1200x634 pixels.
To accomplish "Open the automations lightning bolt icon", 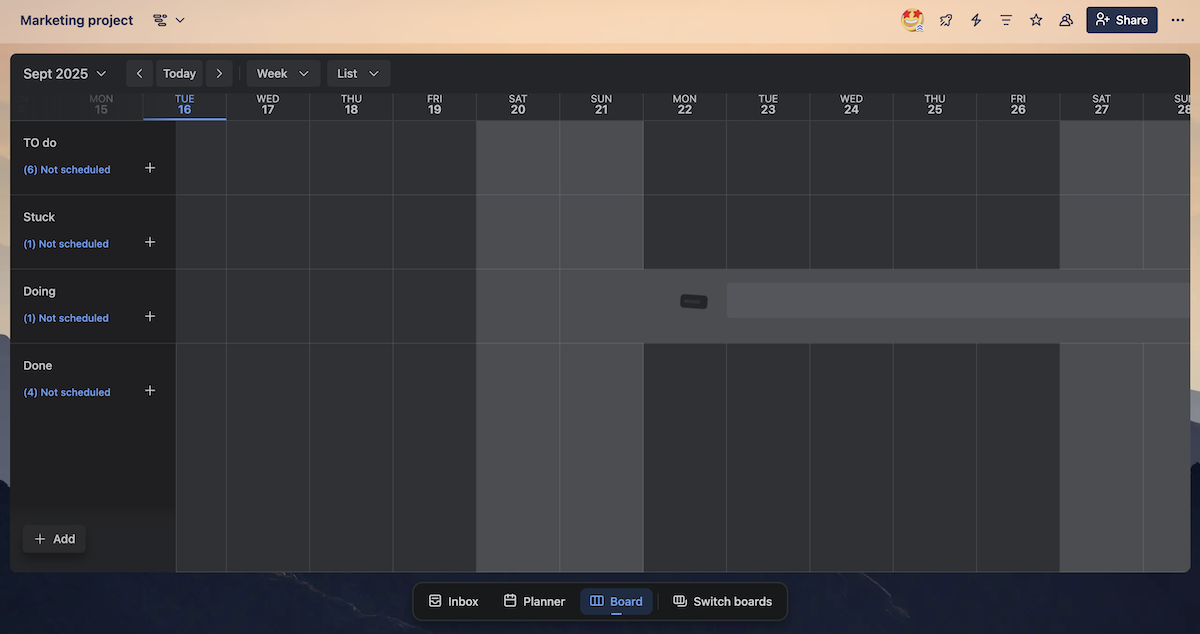I will pyautogui.click(x=975, y=19).
